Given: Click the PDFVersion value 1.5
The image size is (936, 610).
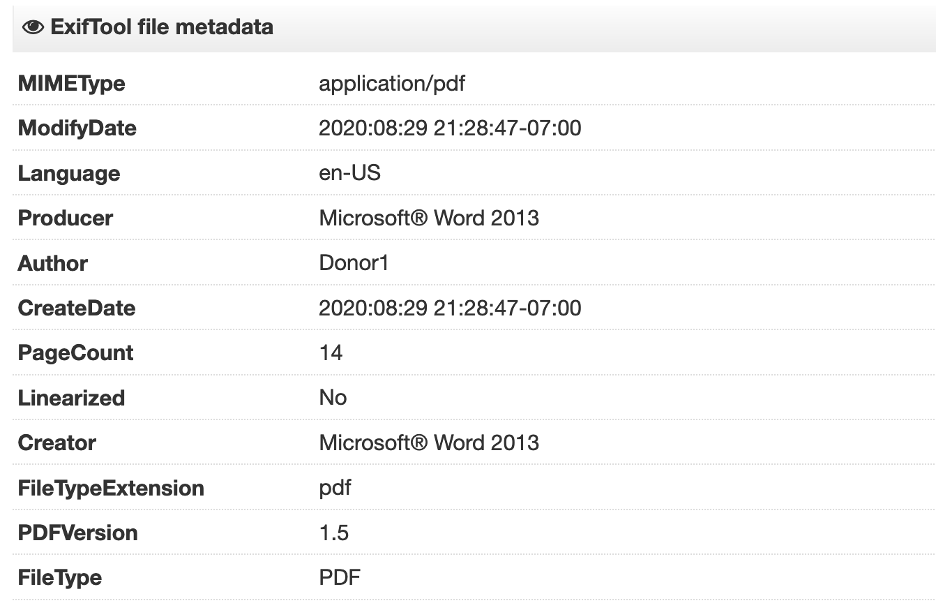Looking at the screenshot, I should pyautogui.click(x=334, y=533).
